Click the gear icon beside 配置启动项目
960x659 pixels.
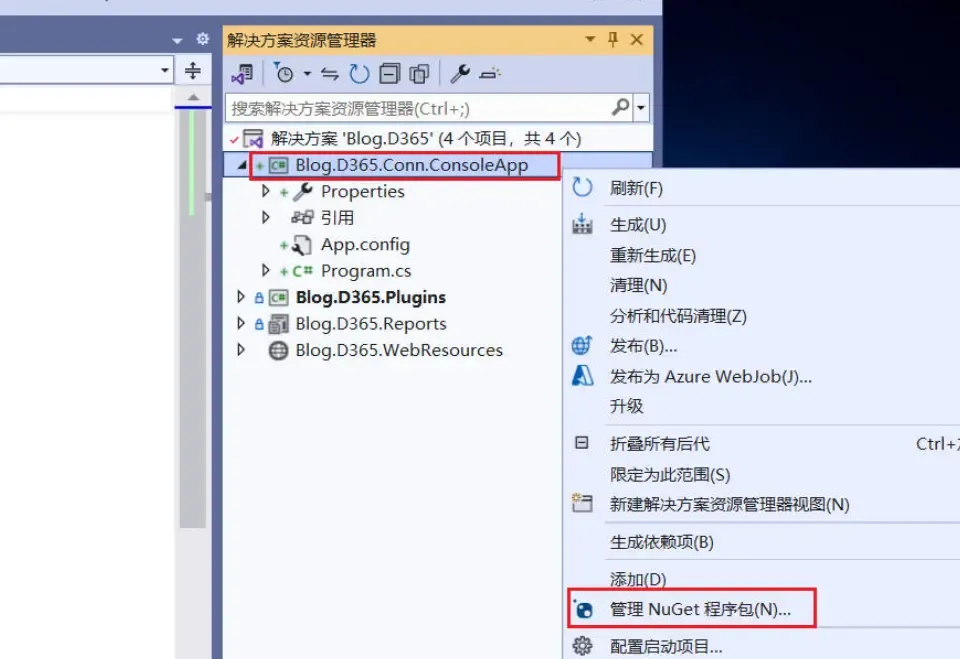(582, 646)
